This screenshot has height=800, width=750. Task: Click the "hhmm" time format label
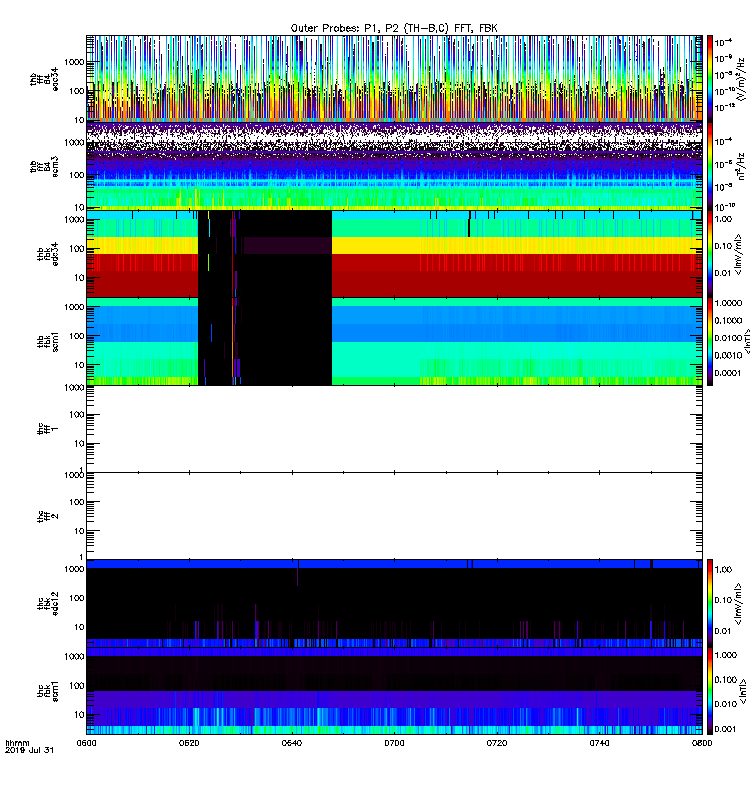pyautogui.click(x=17, y=743)
